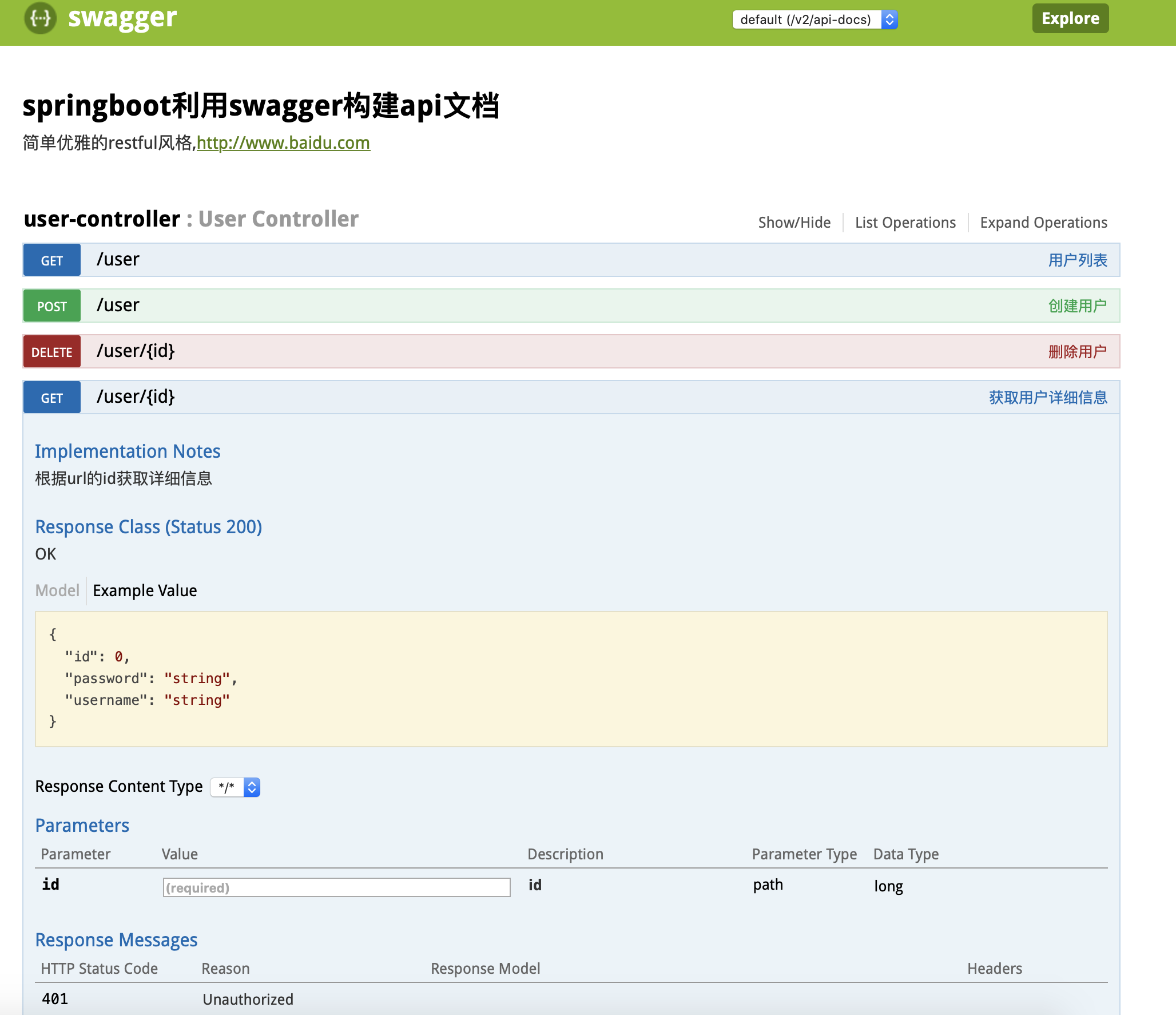Click the swagger logo icon
1176x1015 pixels.
[40, 18]
